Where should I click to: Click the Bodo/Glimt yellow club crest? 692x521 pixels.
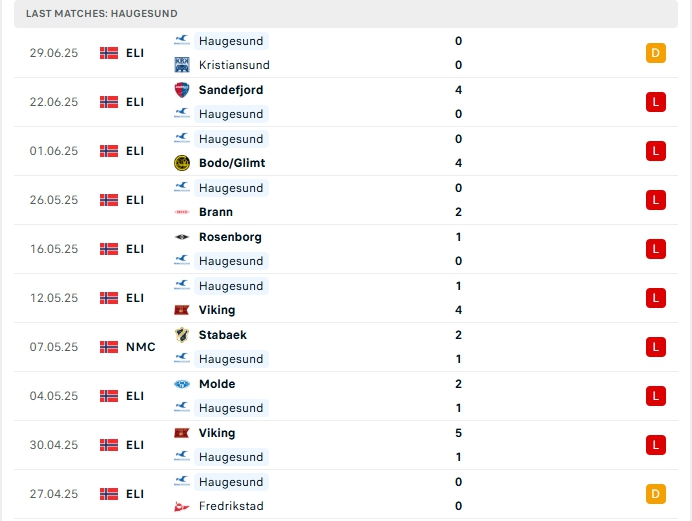click(182, 163)
